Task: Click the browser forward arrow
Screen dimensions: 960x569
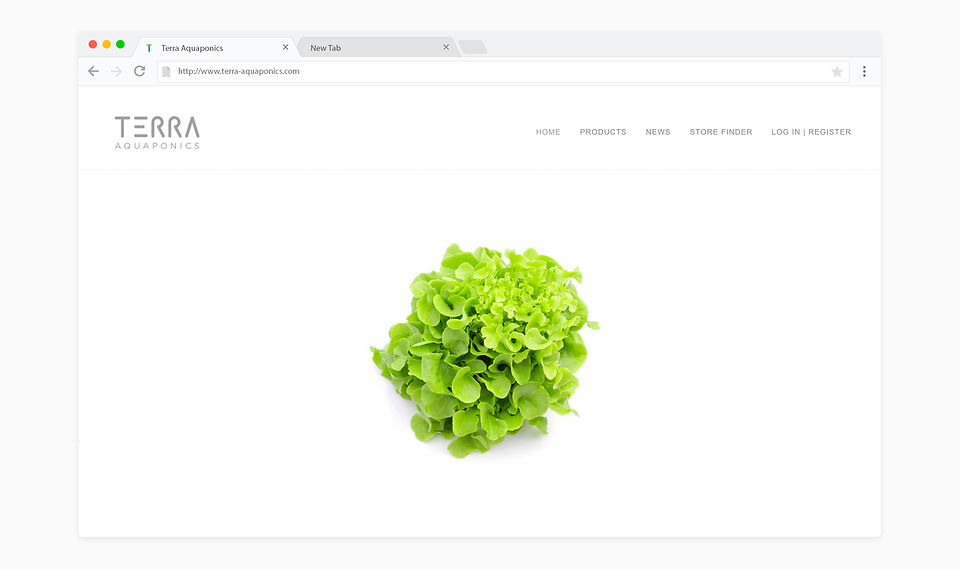Action: coord(116,71)
